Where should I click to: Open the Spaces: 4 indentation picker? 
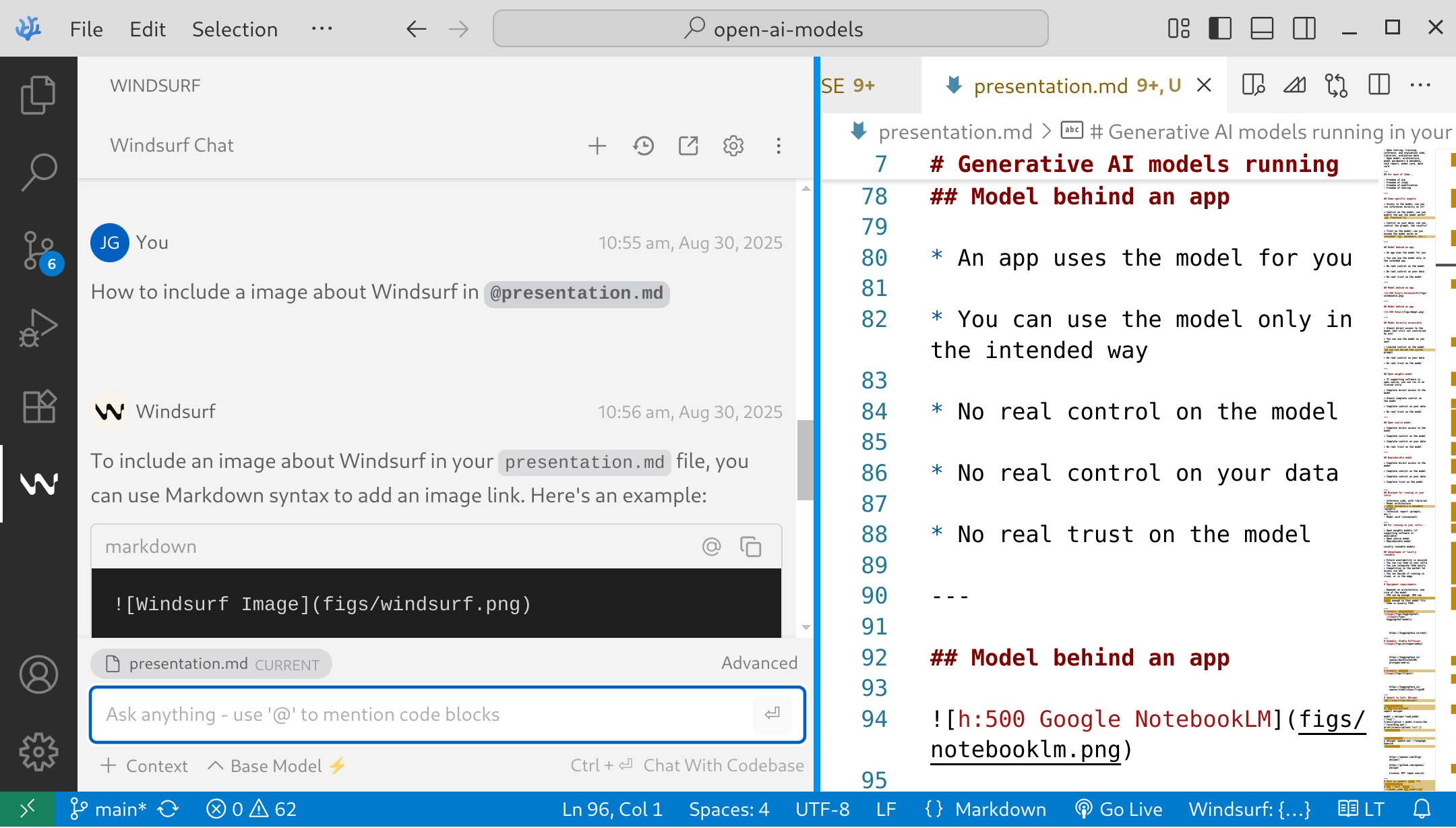pyautogui.click(x=729, y=809)
